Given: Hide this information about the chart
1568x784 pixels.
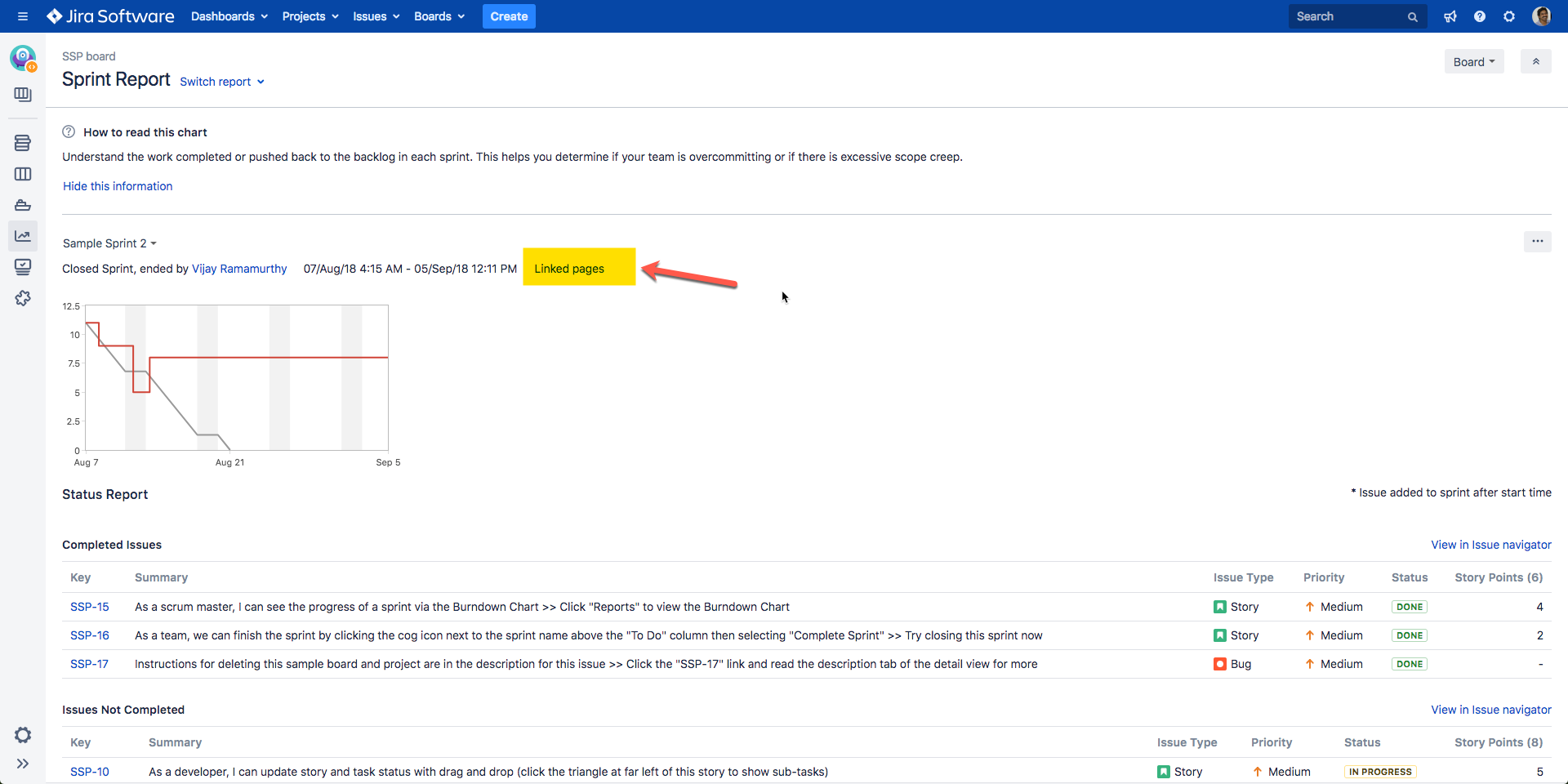Looking at the screenshot, I should click(x=117, y=186).
